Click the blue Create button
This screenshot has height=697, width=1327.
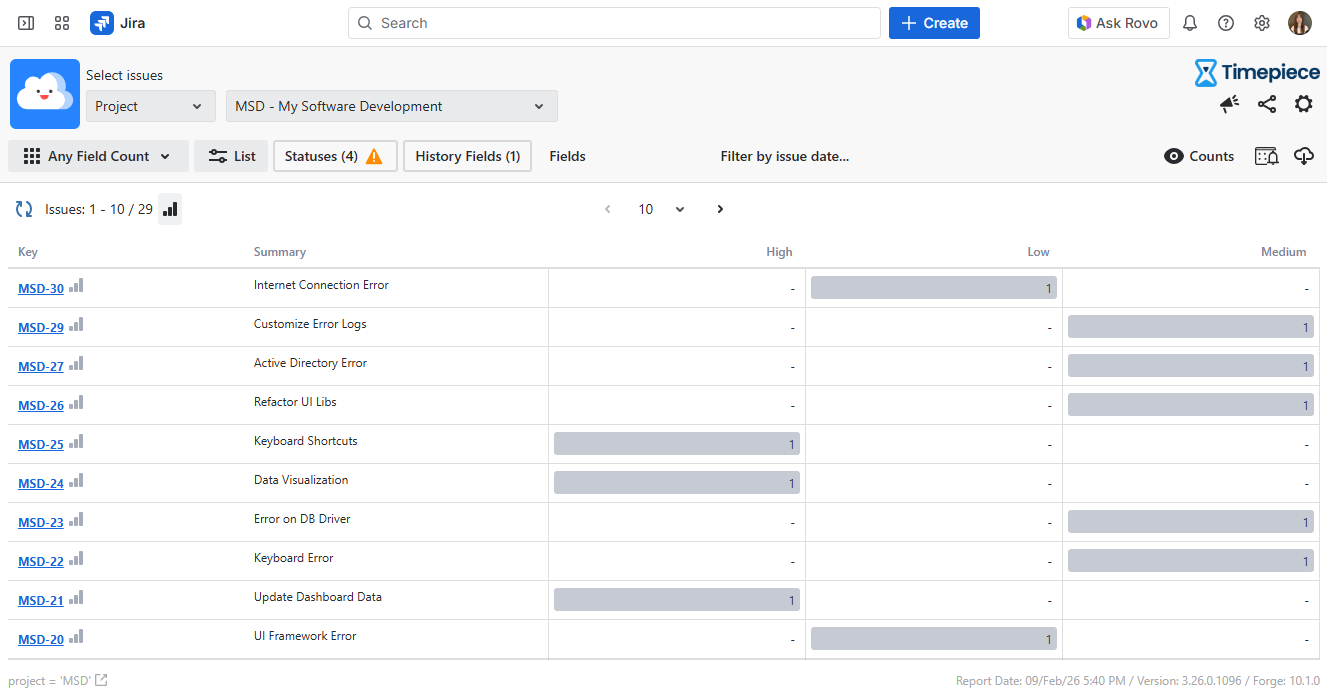coord(933,23)
